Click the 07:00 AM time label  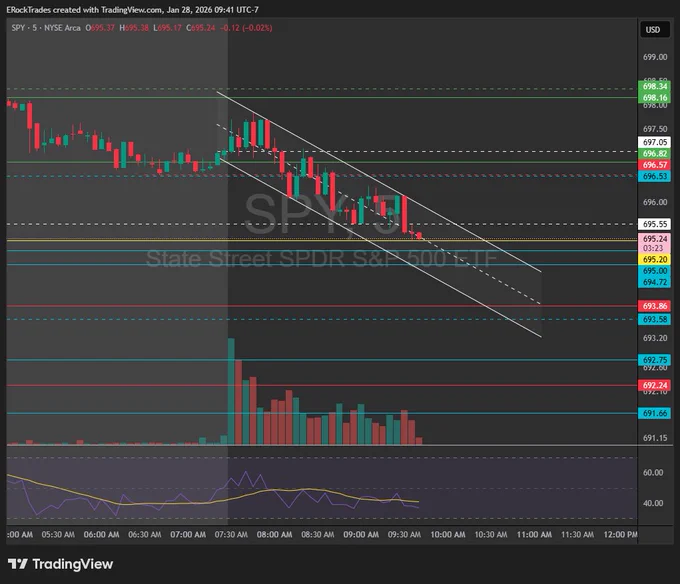pos(188,535)
